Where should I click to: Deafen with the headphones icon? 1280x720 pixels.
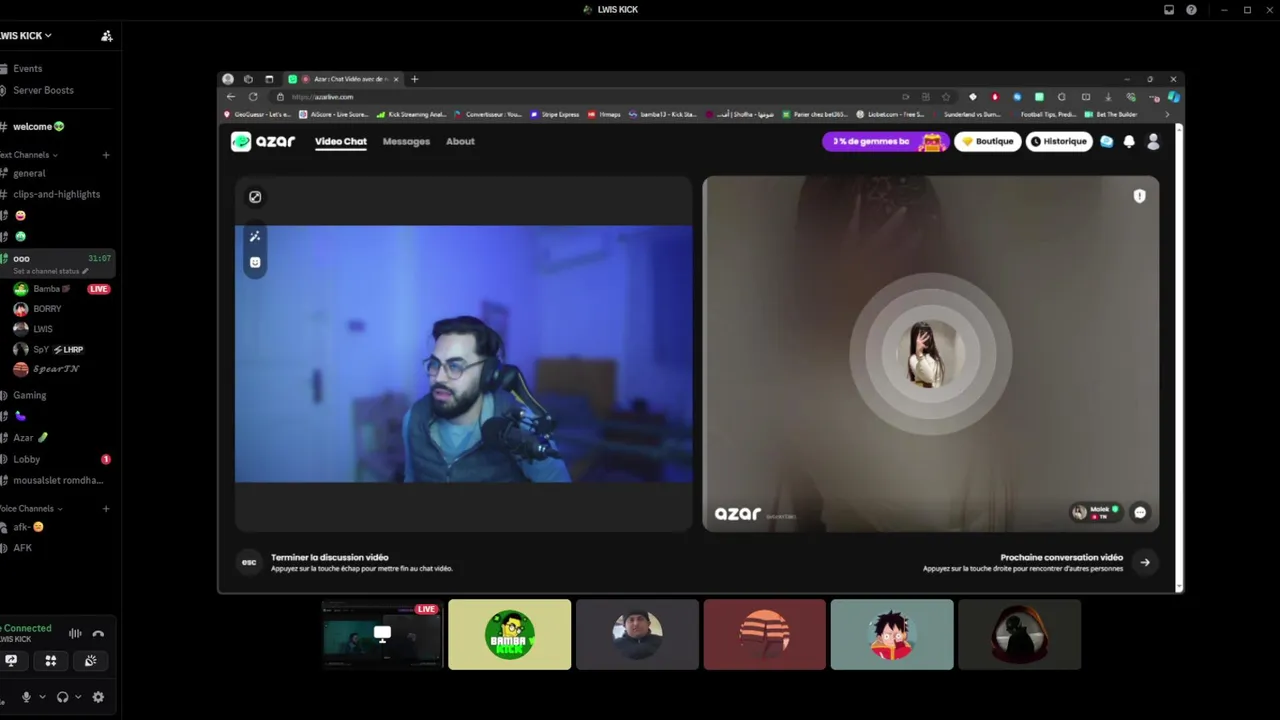tap(62, 697)
